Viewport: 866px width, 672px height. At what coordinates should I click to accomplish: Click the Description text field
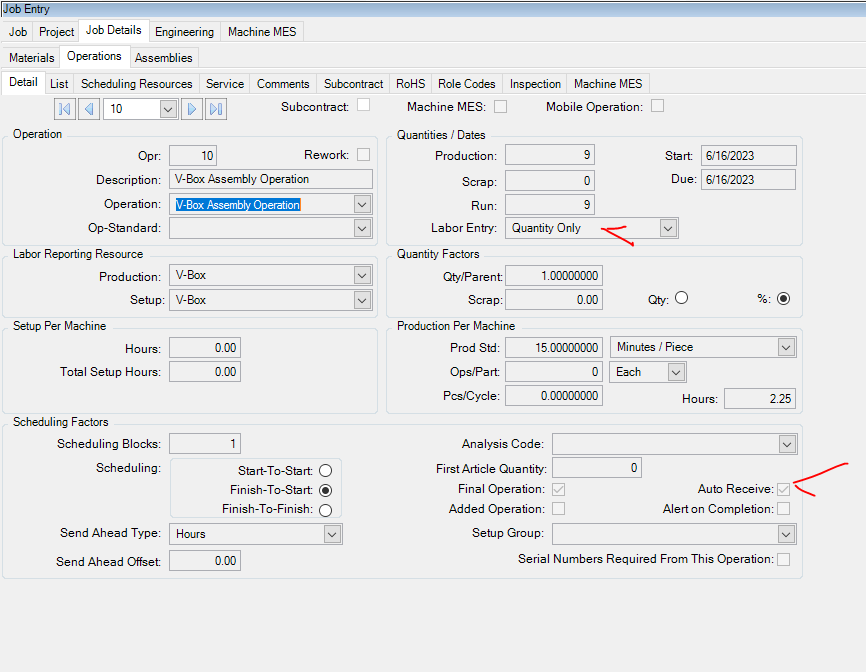click(x=270, y=180)
